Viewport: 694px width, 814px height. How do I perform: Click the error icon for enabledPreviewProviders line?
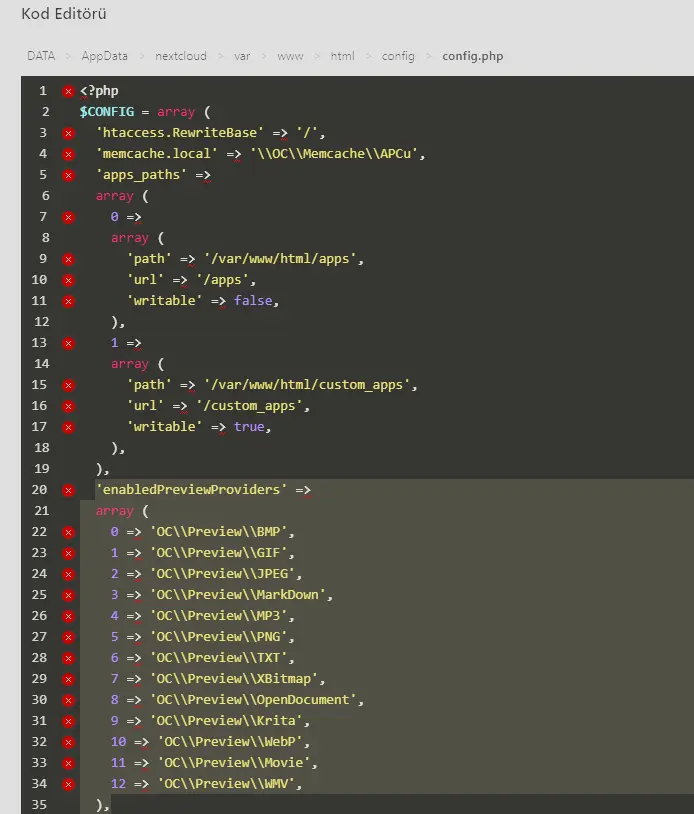click(x=68, y=491)
